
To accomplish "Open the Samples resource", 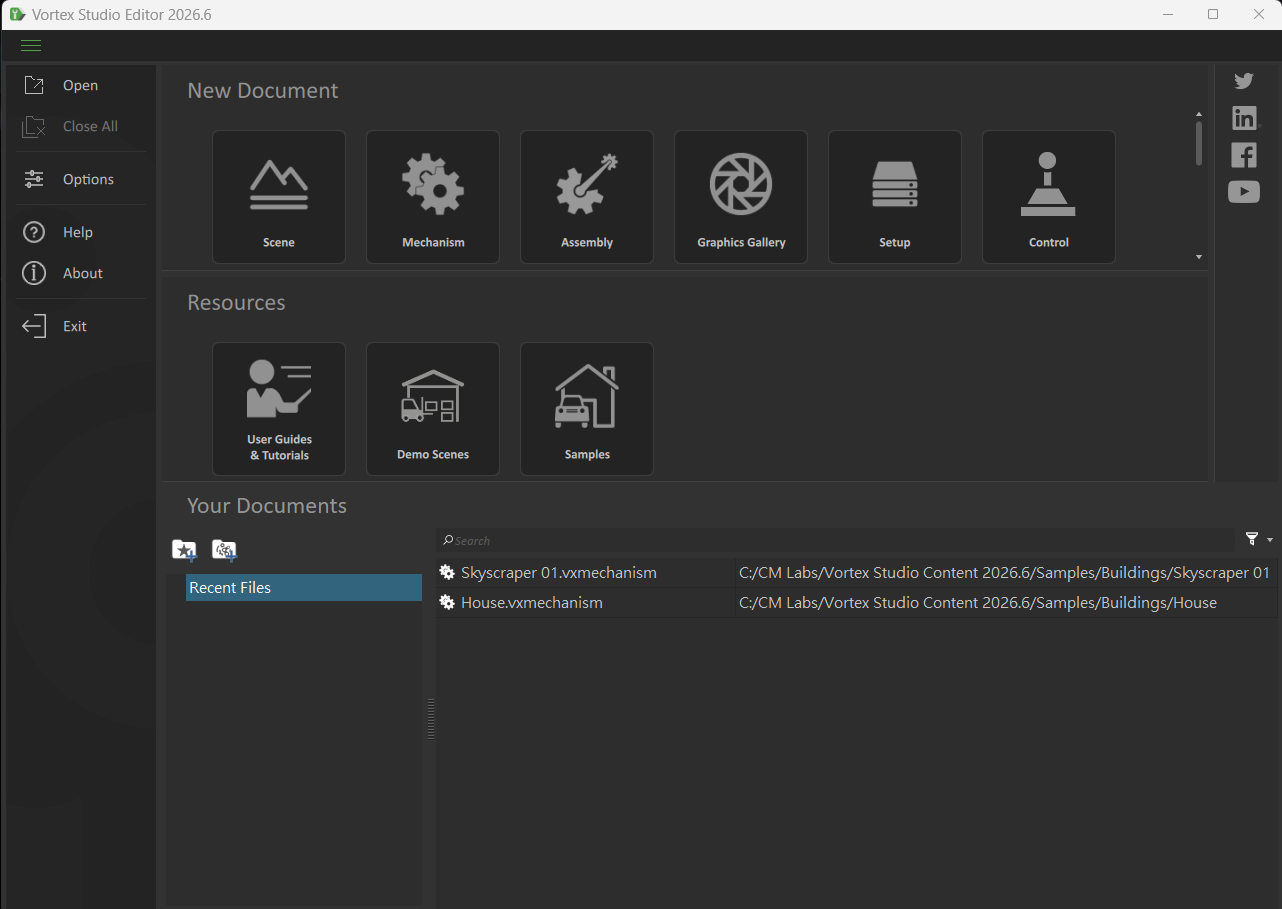I will pyautogui.click(x=587, y=409).
